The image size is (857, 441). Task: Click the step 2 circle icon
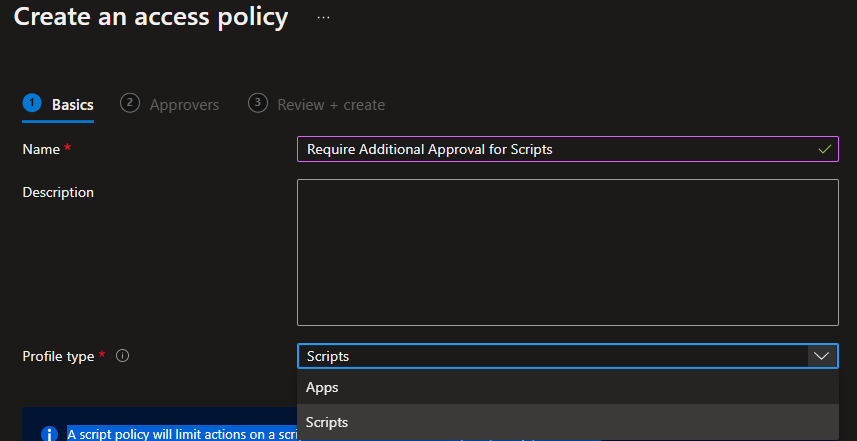[129, 103]
